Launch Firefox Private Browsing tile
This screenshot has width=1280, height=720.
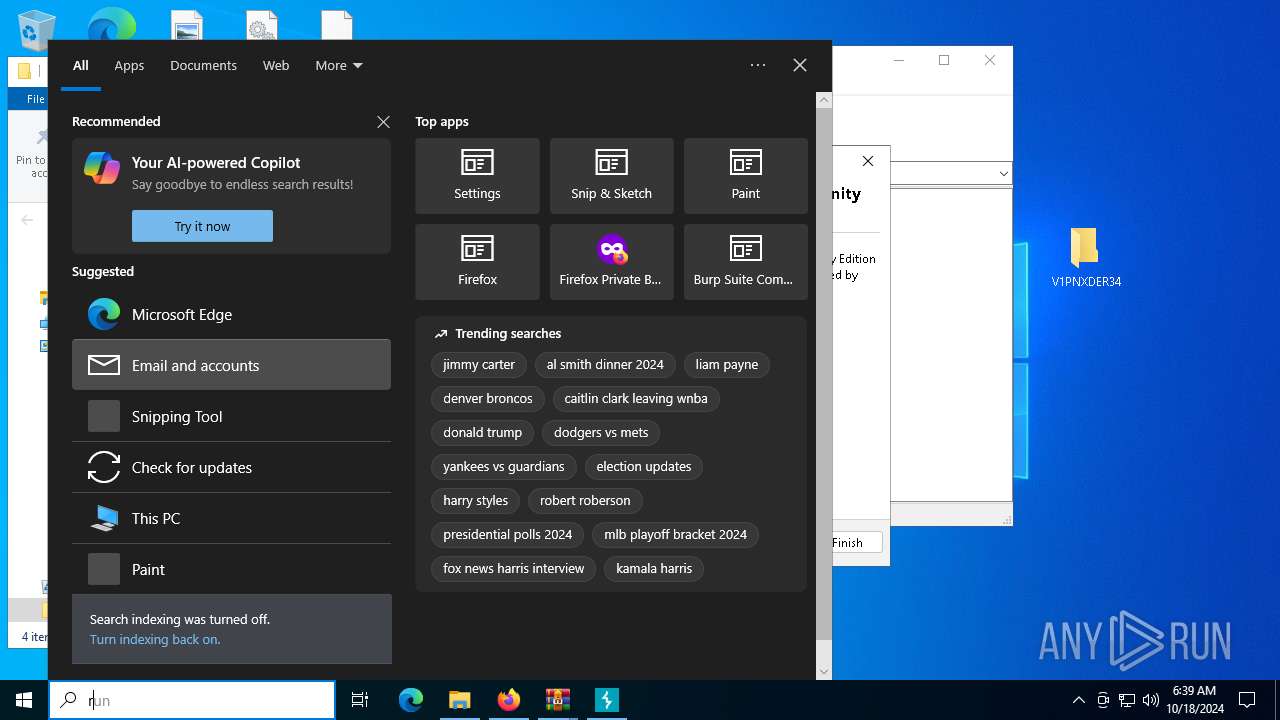coord(611,262)
